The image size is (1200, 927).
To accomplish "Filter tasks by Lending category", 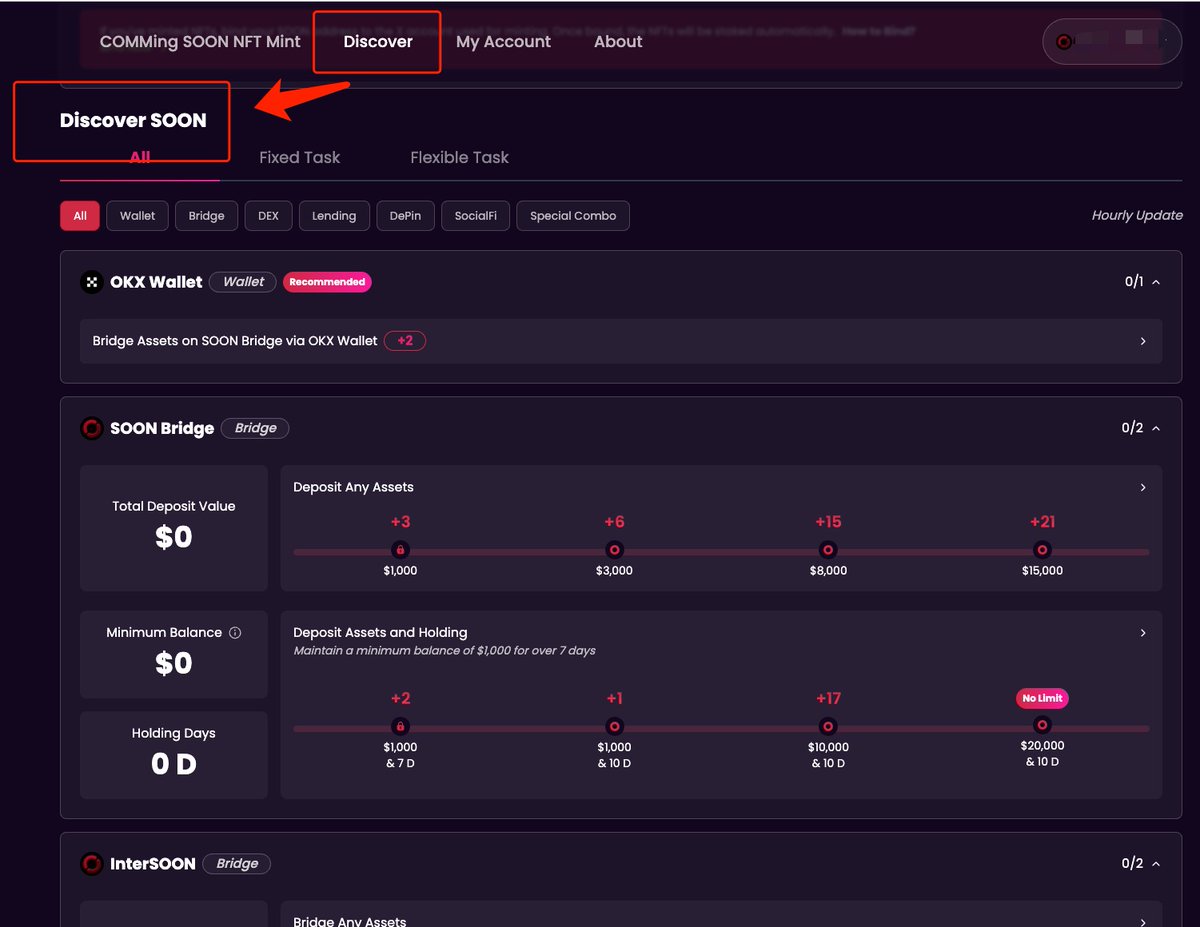I will (x=334, y=216).
